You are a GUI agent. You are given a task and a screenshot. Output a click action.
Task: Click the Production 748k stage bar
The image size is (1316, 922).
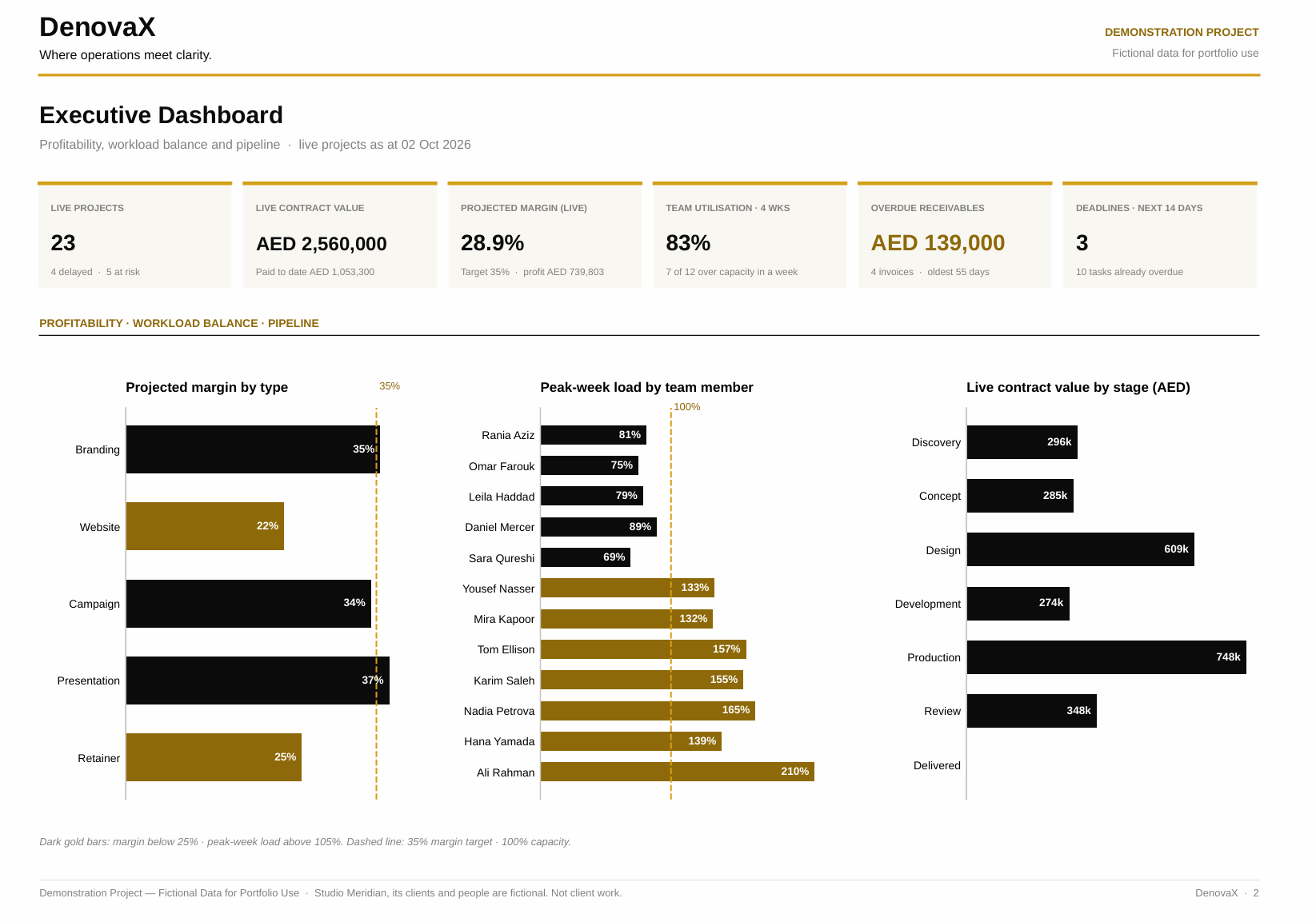coord(1106,657)
